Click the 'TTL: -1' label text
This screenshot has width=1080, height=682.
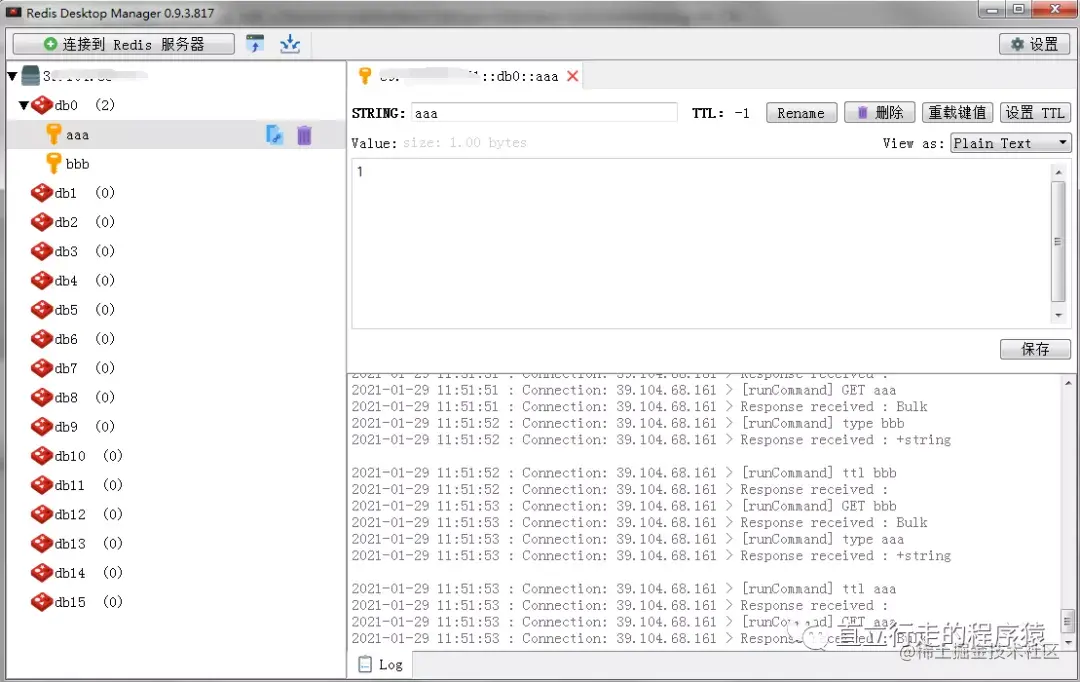pos(720,113)
